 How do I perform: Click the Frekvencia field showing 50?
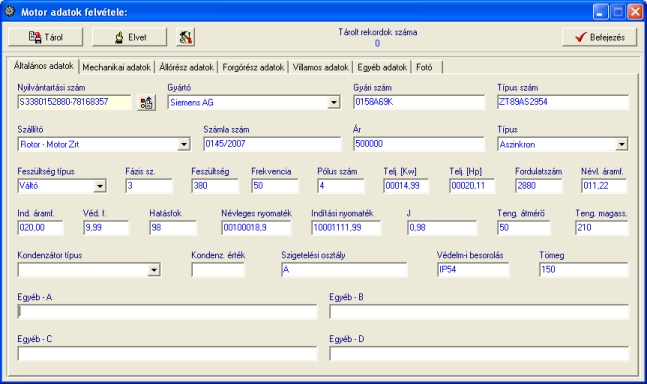coord(275,186)
